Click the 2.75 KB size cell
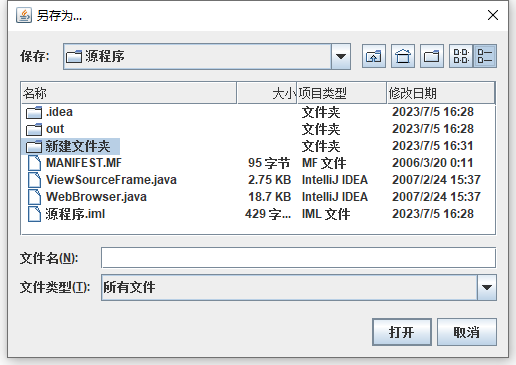 (x=269, y=180)
